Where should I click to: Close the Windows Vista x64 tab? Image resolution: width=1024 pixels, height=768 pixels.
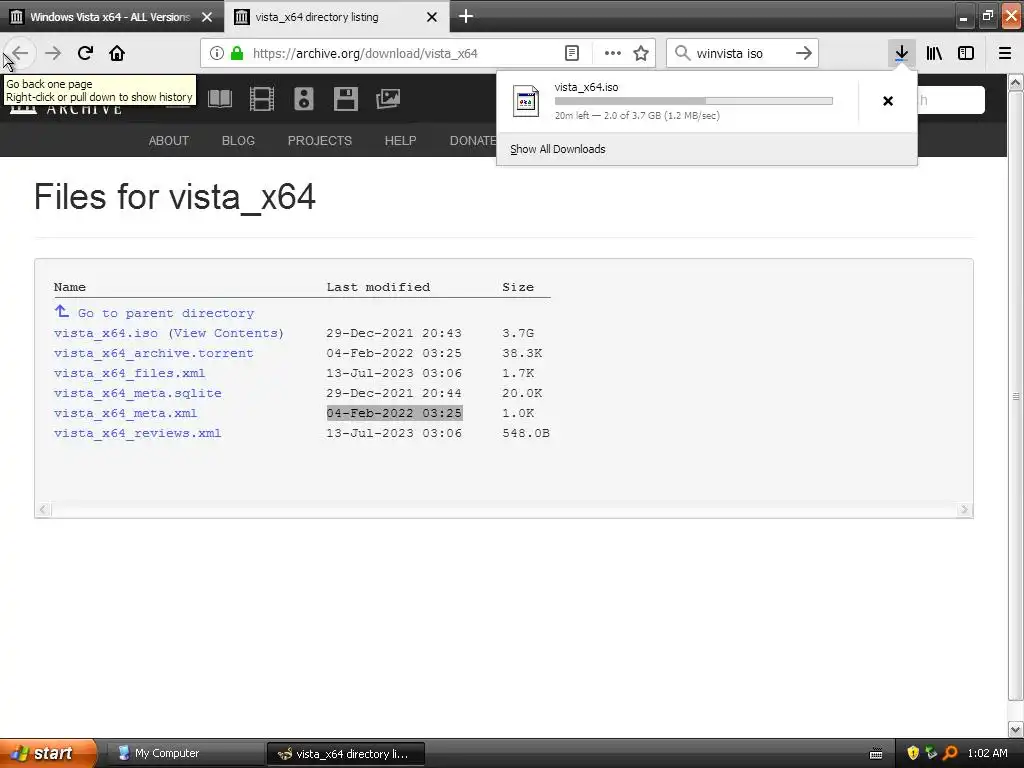point(207,17)
